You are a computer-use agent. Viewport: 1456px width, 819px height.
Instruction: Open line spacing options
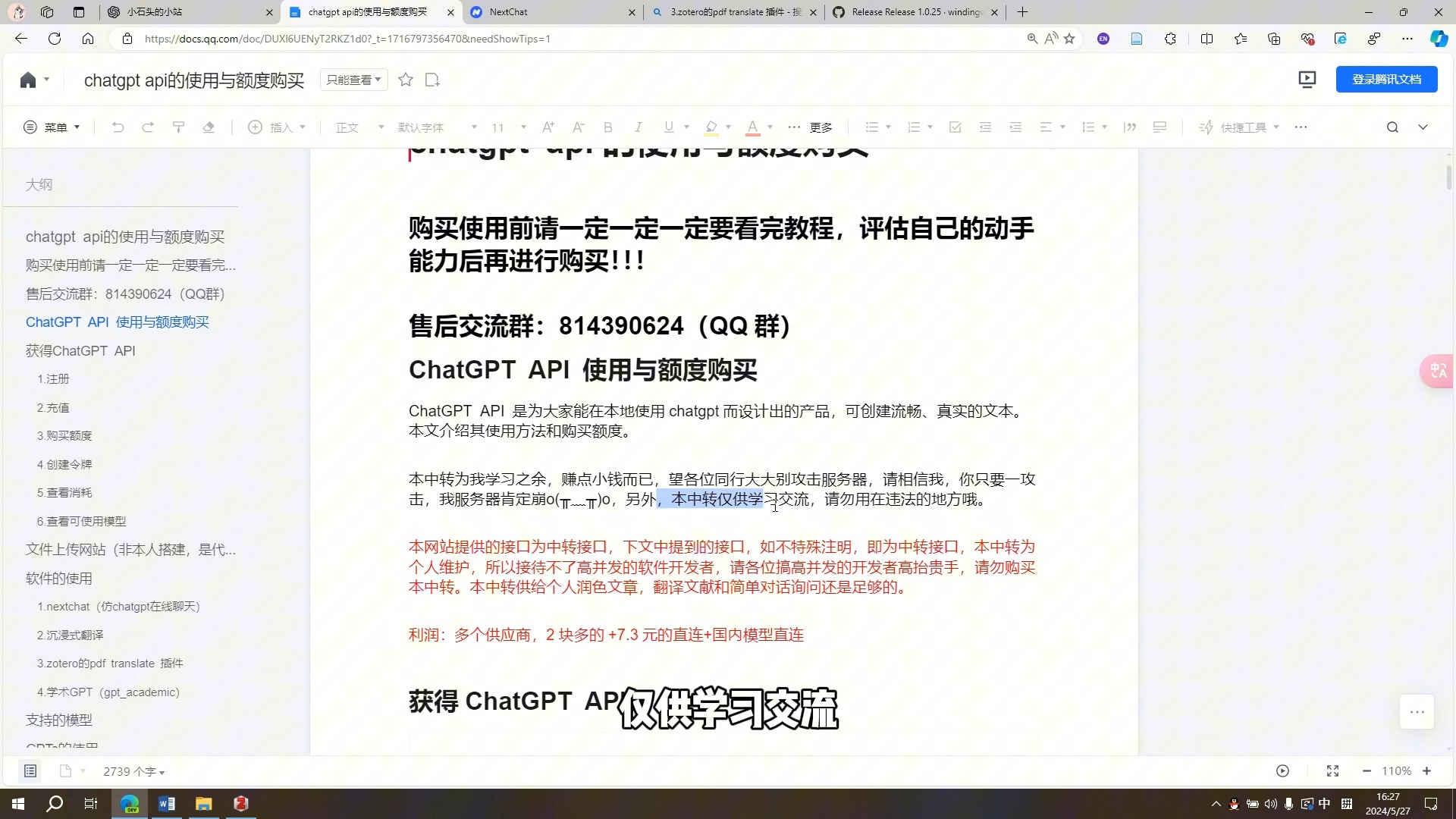coord(1094,127)
